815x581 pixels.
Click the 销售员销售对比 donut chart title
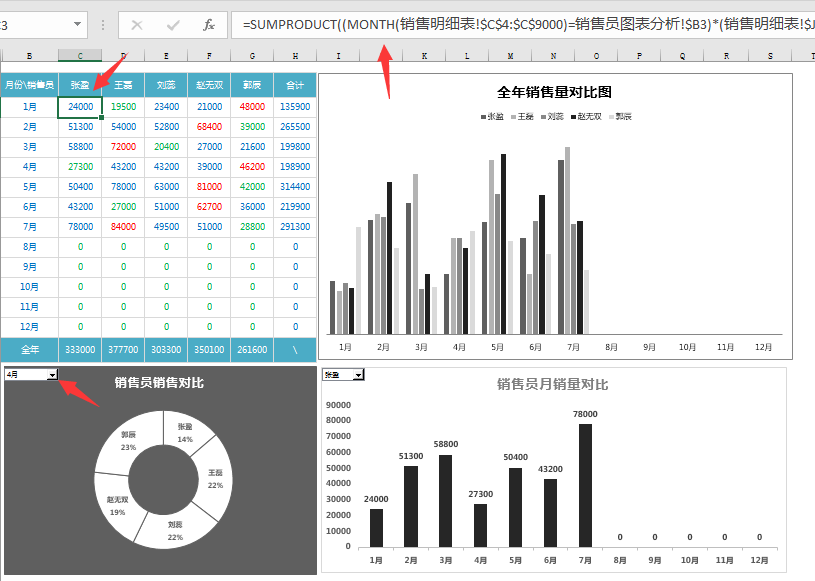pyautogui.click(x=159, y=383)
